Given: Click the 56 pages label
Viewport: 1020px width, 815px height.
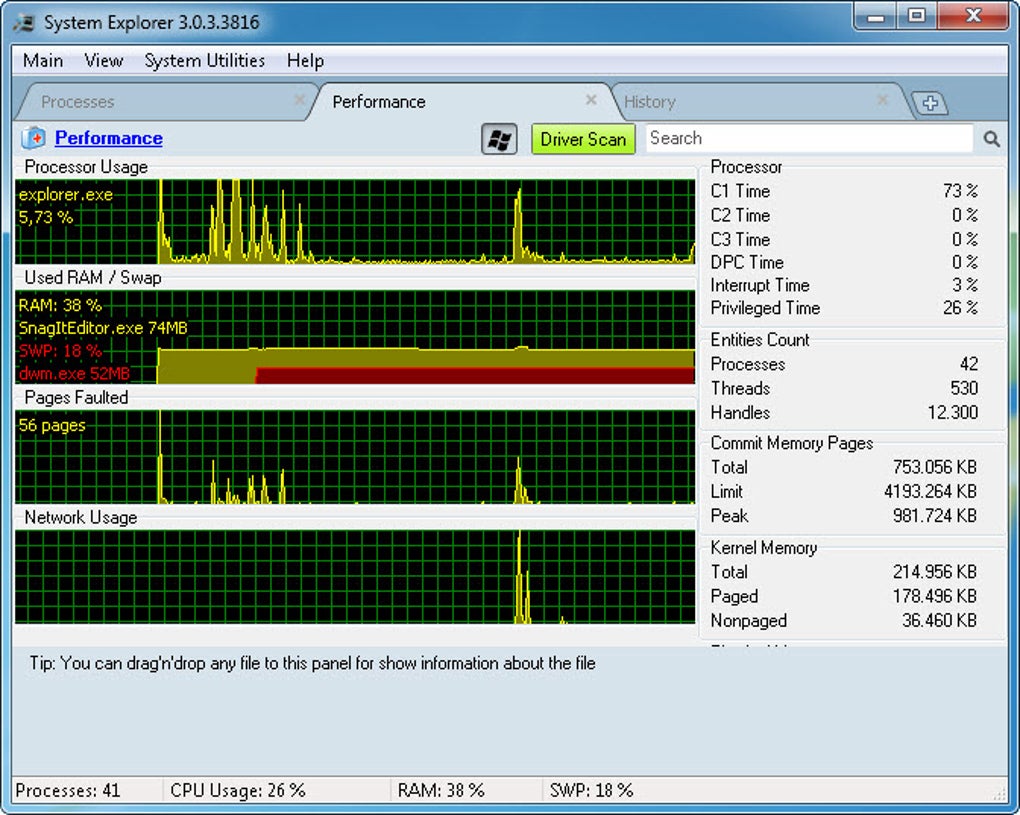Looking at the screenshot, I should [x=52, y=425].
